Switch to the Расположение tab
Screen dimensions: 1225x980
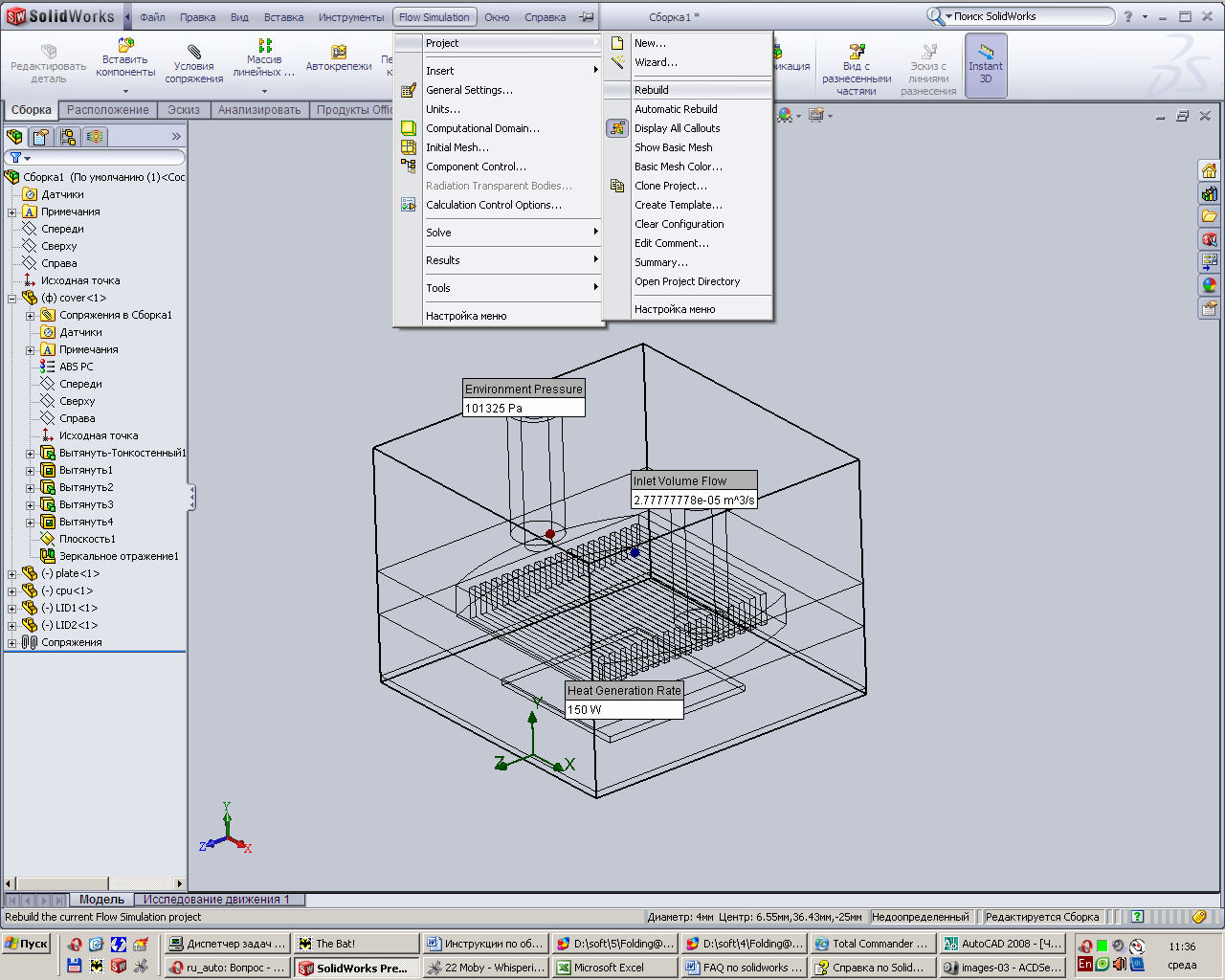(x=108, y=110)
